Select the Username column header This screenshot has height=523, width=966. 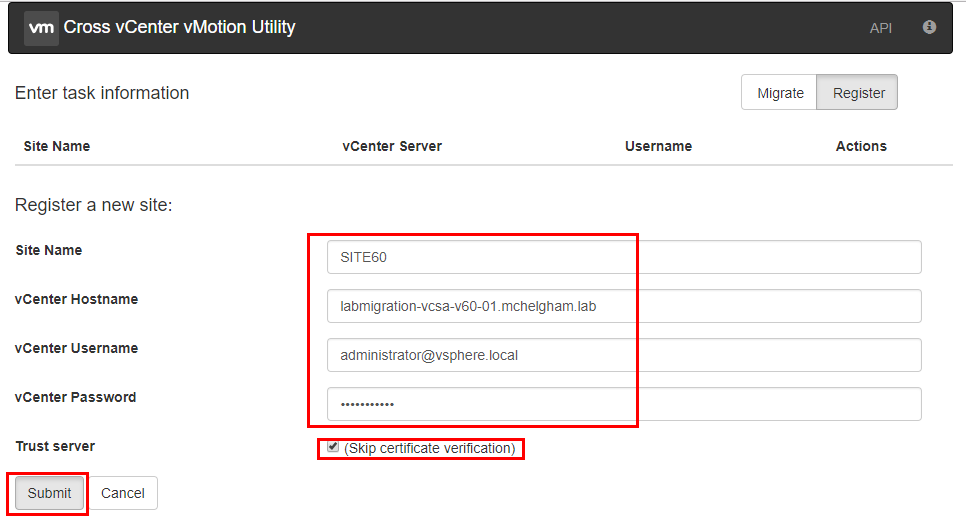click(x=658, y=146)
